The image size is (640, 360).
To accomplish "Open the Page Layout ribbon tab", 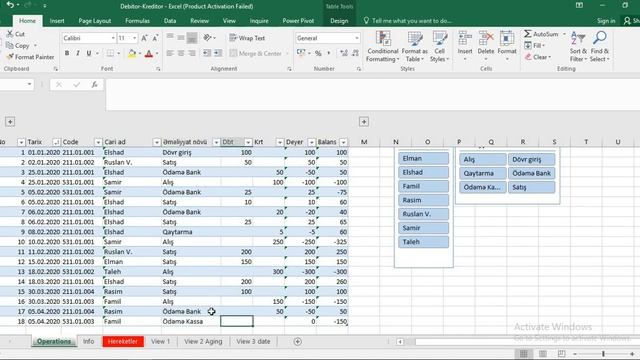I will (x=95, y=21).
